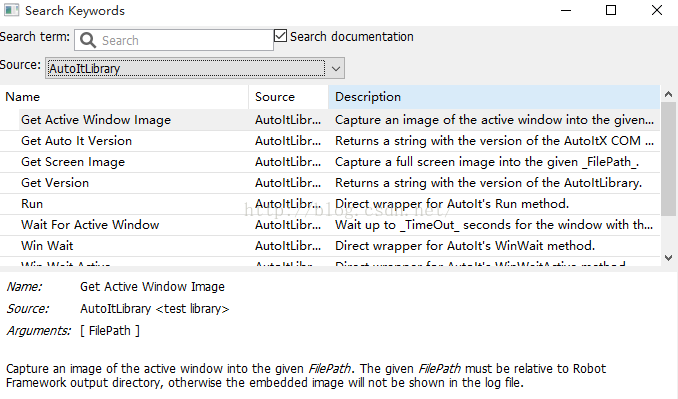This screenshot has height=399, width=678.
Task: Sort by the Name column header
Action: [124, 97]
